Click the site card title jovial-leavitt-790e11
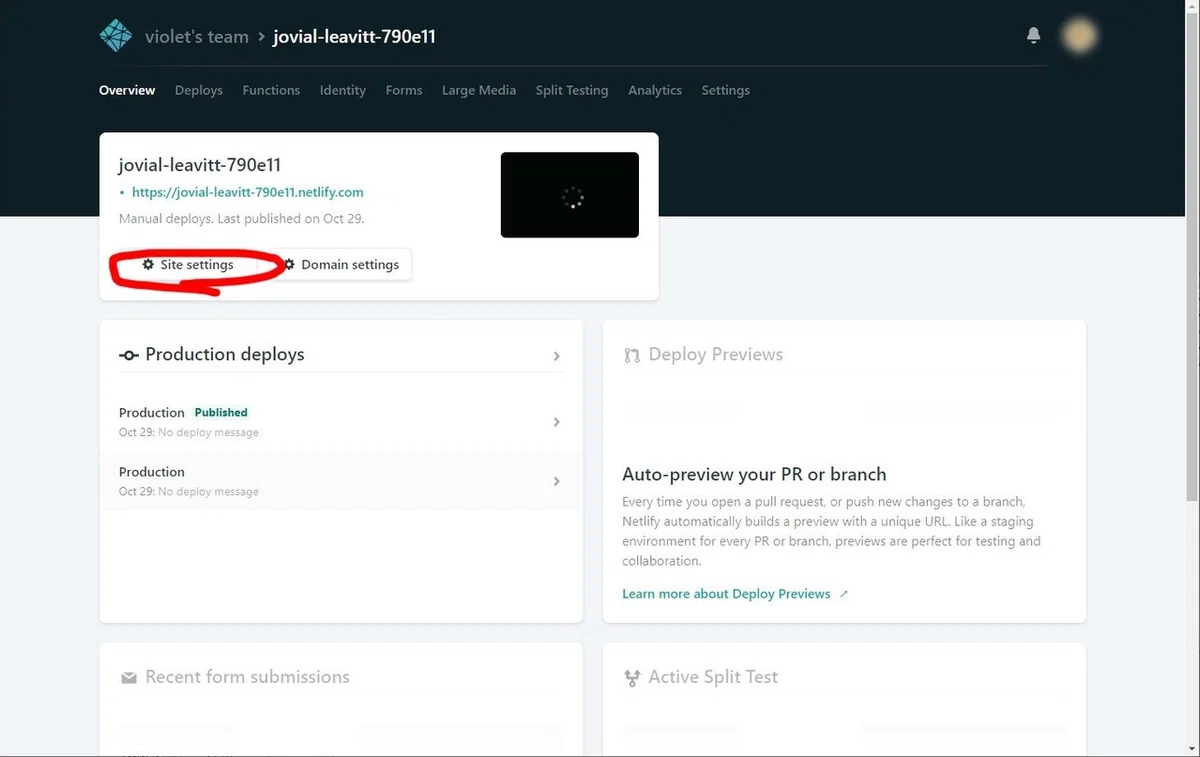The height and width of the screenshot is (757, 1200). click(x=200, y=165)
